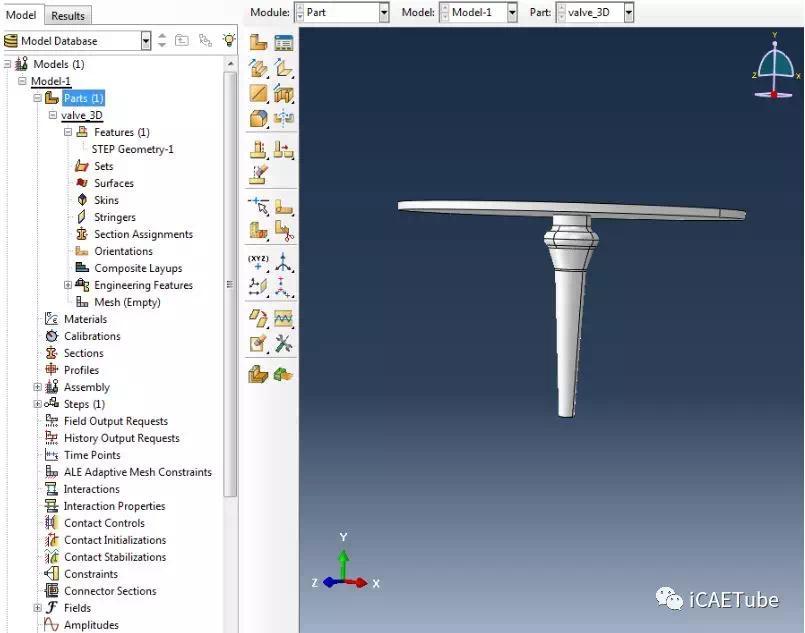
Task: Click the folder icon beside Model Database arrows
Action: point(182,40)
